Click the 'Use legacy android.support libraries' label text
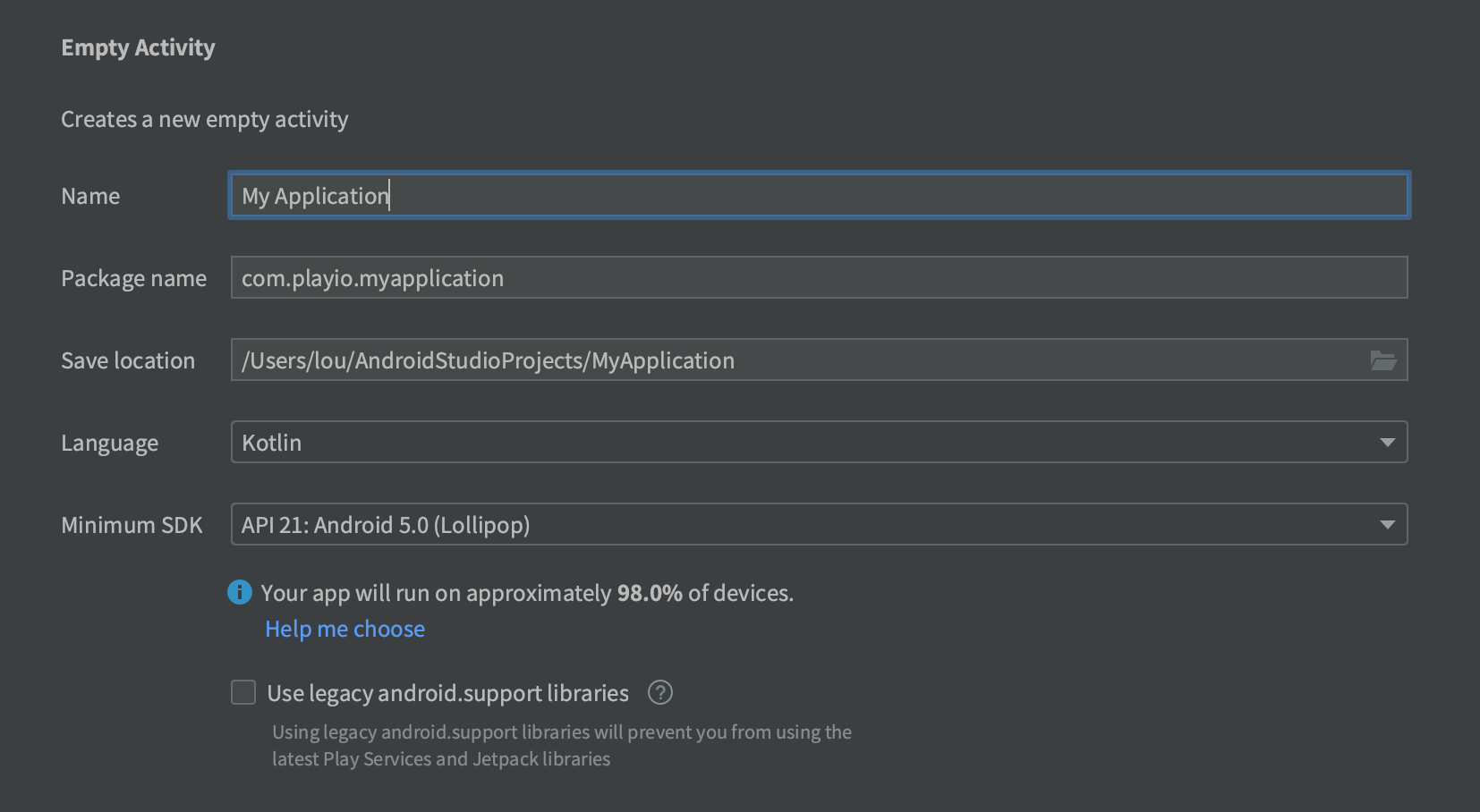The image size is (1480, 812). [x=447, y=693]
